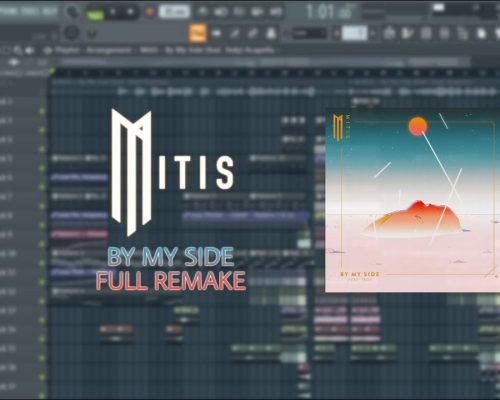Mute Track 6 with its green LED
The height and width of the screenshot is (400, 500).
pyautogui.click(x=42, y=187)
